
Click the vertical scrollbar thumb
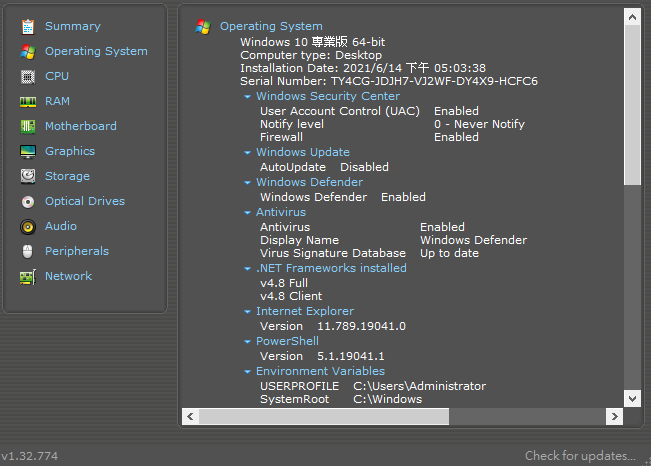click(632, 105)
